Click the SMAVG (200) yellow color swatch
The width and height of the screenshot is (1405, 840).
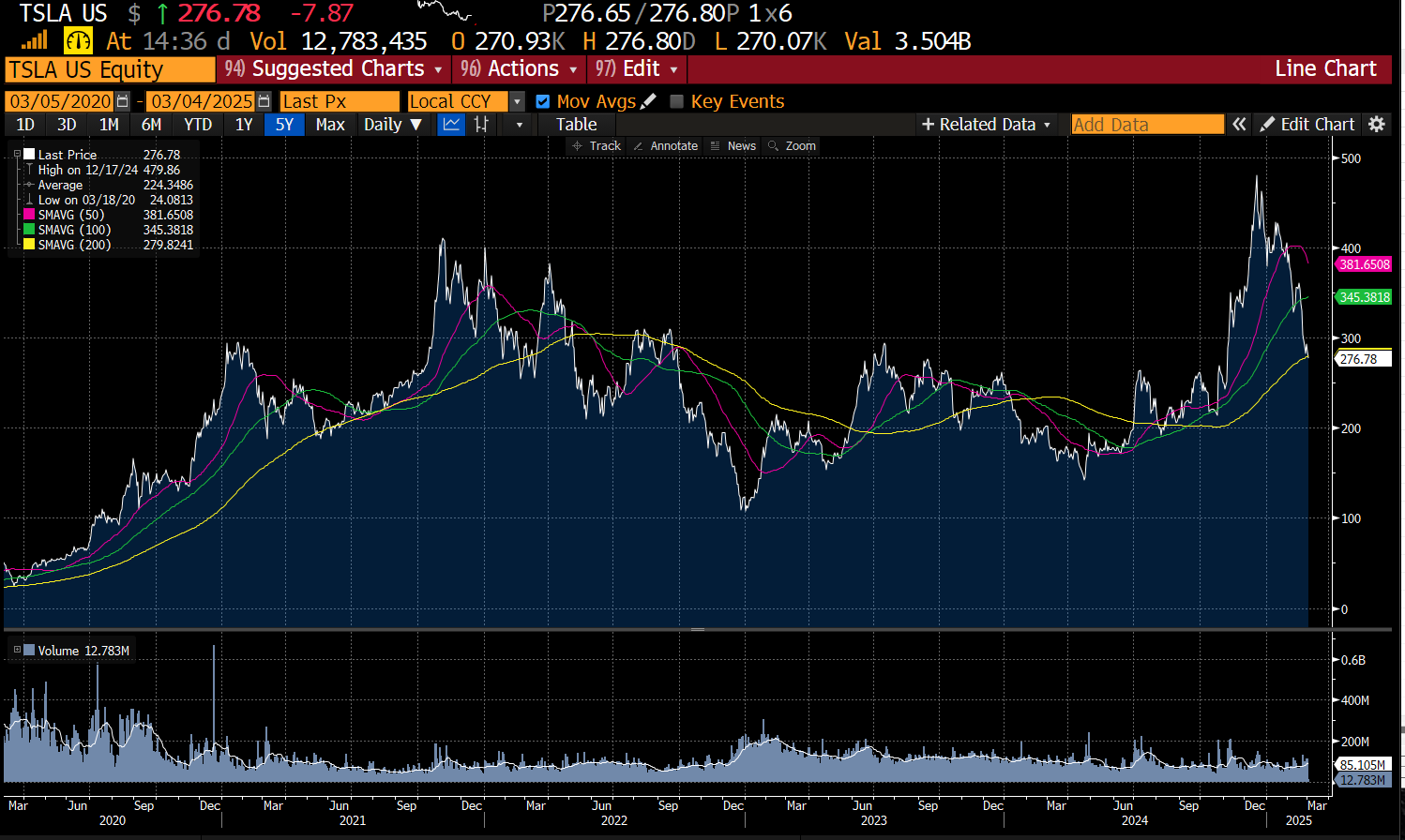click(29, 245)
